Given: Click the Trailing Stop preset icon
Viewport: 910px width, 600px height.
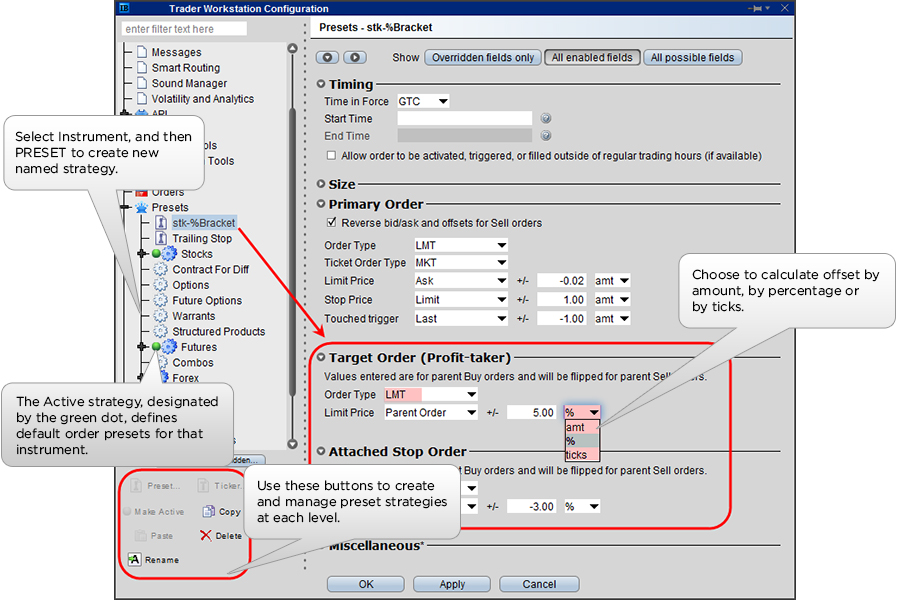Looking at the screenshot, I should click(162, 238).
